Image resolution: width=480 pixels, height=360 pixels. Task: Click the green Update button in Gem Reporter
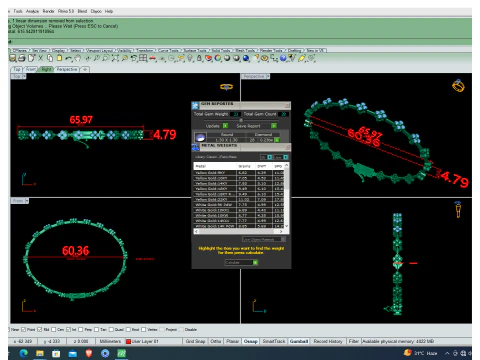point(225,126)
